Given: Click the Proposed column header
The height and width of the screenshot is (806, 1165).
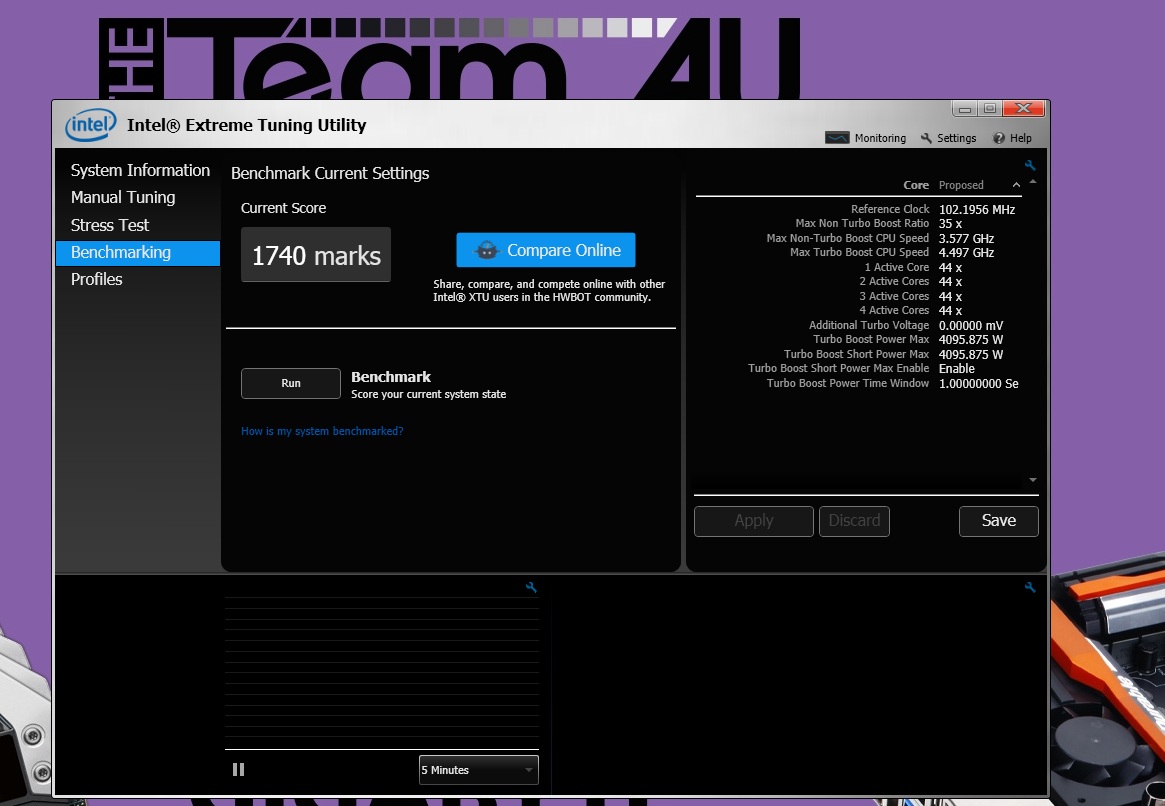Looking at the screenshot, I should pos(961,185).
